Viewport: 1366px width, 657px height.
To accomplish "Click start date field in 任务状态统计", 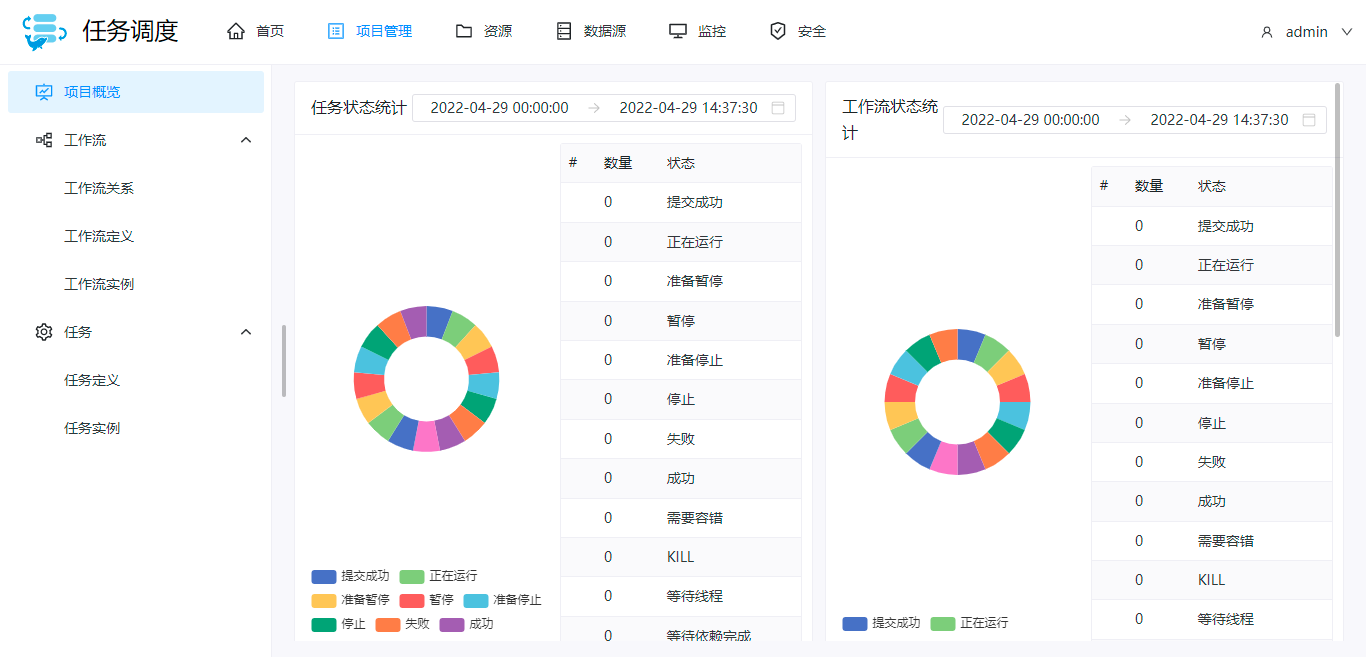I will (x=499, y=108).
